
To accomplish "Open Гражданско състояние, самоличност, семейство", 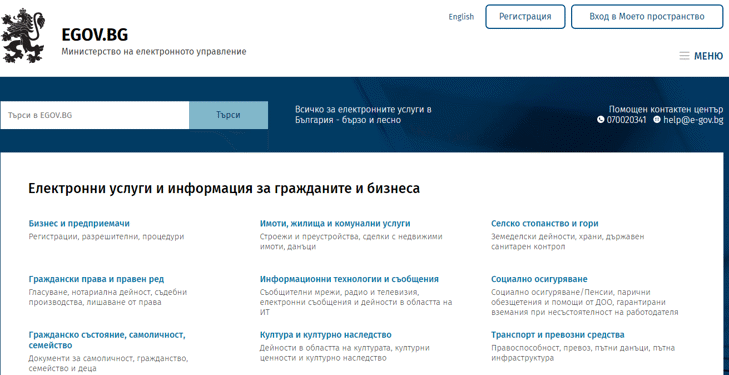I will coord(107,340).
